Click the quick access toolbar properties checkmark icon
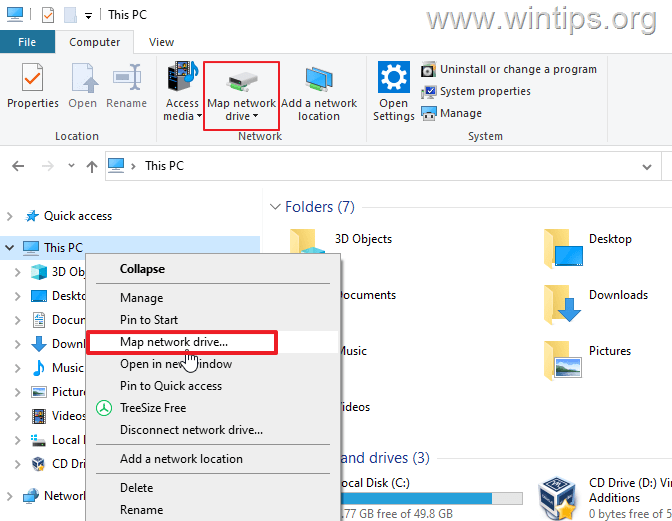 pyautogui.click(x=48, y=15)
